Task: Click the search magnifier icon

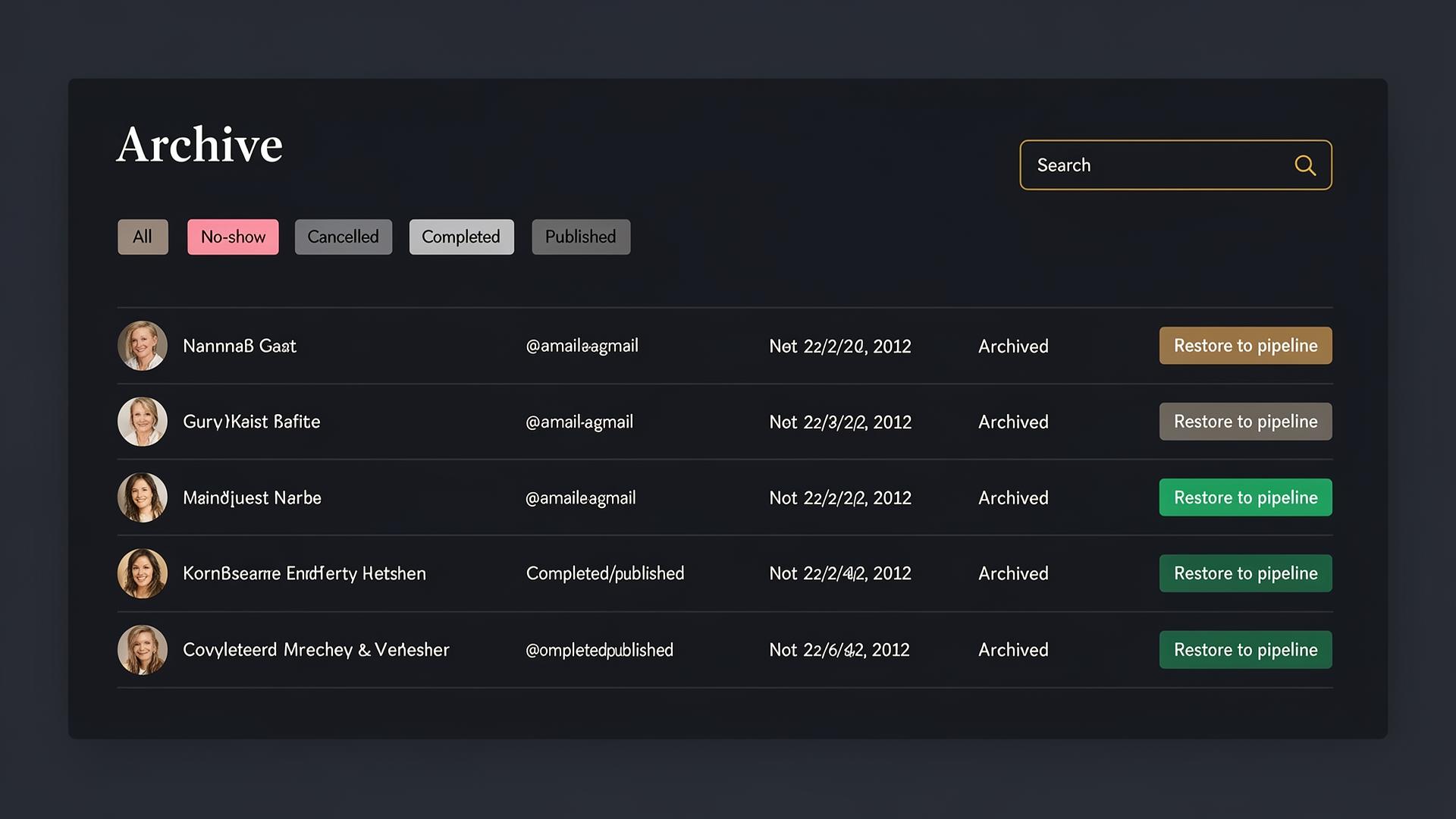Action: coord(1305,165)
